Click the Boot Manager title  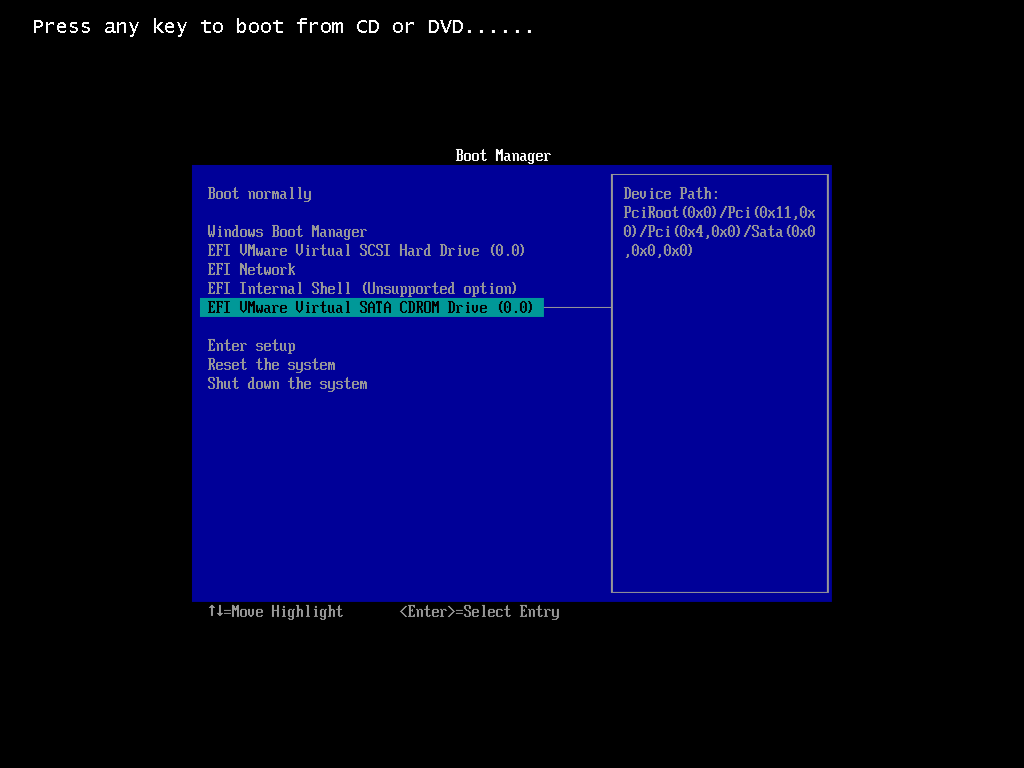click(503, 156)
